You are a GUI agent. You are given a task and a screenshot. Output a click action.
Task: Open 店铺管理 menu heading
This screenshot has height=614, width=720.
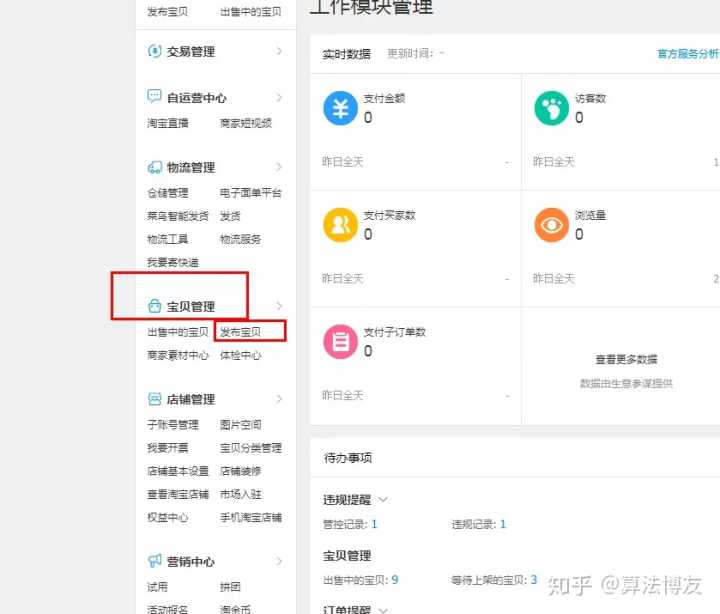[191, 400]
